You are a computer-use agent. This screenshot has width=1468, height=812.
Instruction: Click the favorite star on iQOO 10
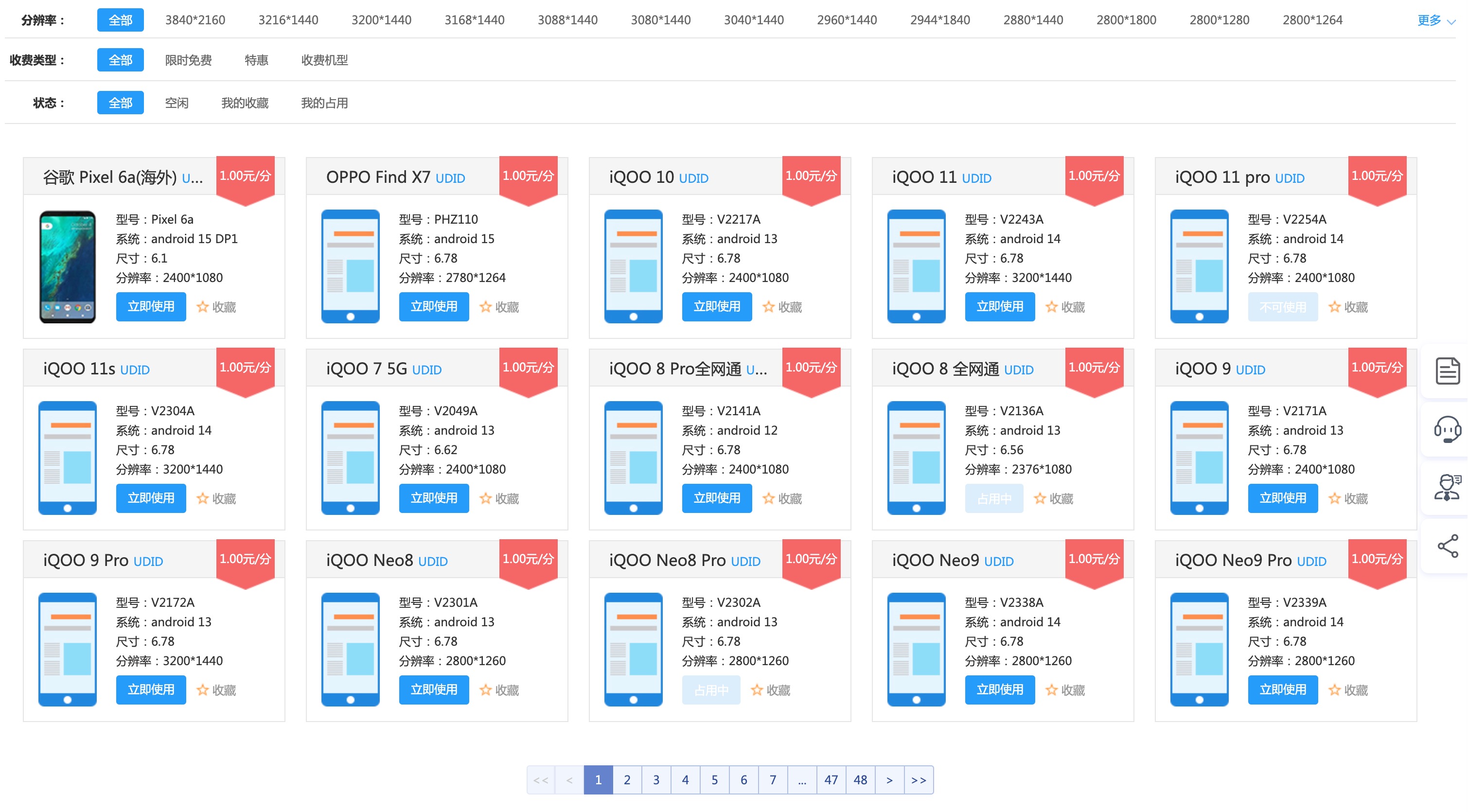point(769,307)
